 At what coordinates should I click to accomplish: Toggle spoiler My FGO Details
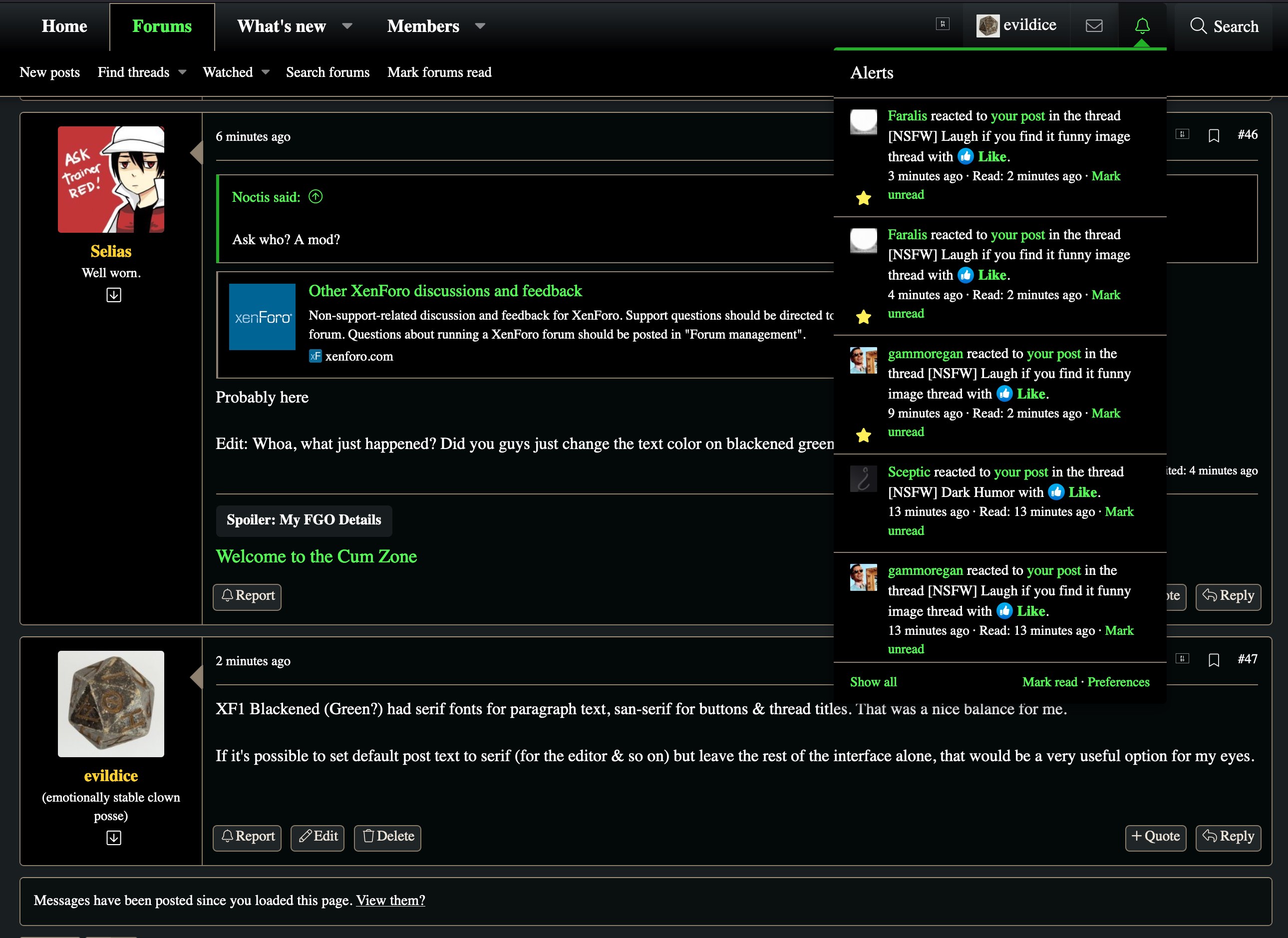click(304, 520)
